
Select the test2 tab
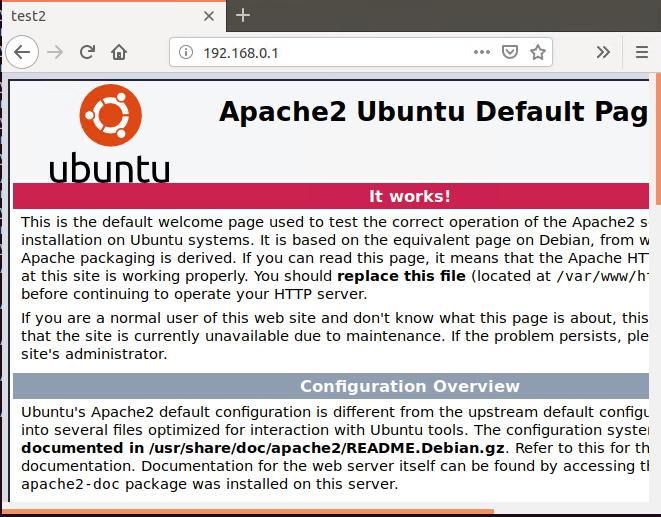tap(114, 16)
